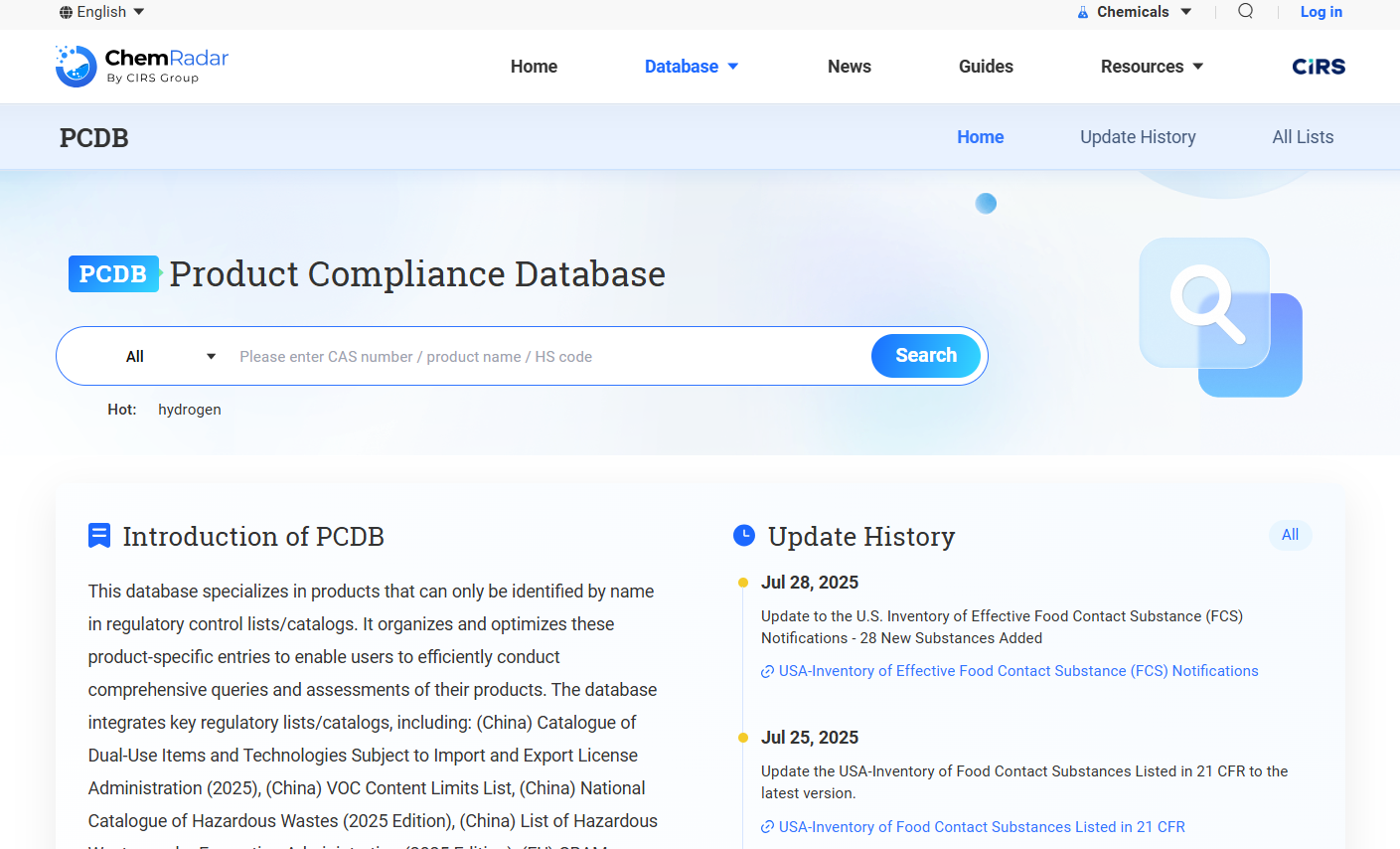This screenshot has height=849, width=1400.
Task: Expand the All search filter dropdown
Action: 170,357
